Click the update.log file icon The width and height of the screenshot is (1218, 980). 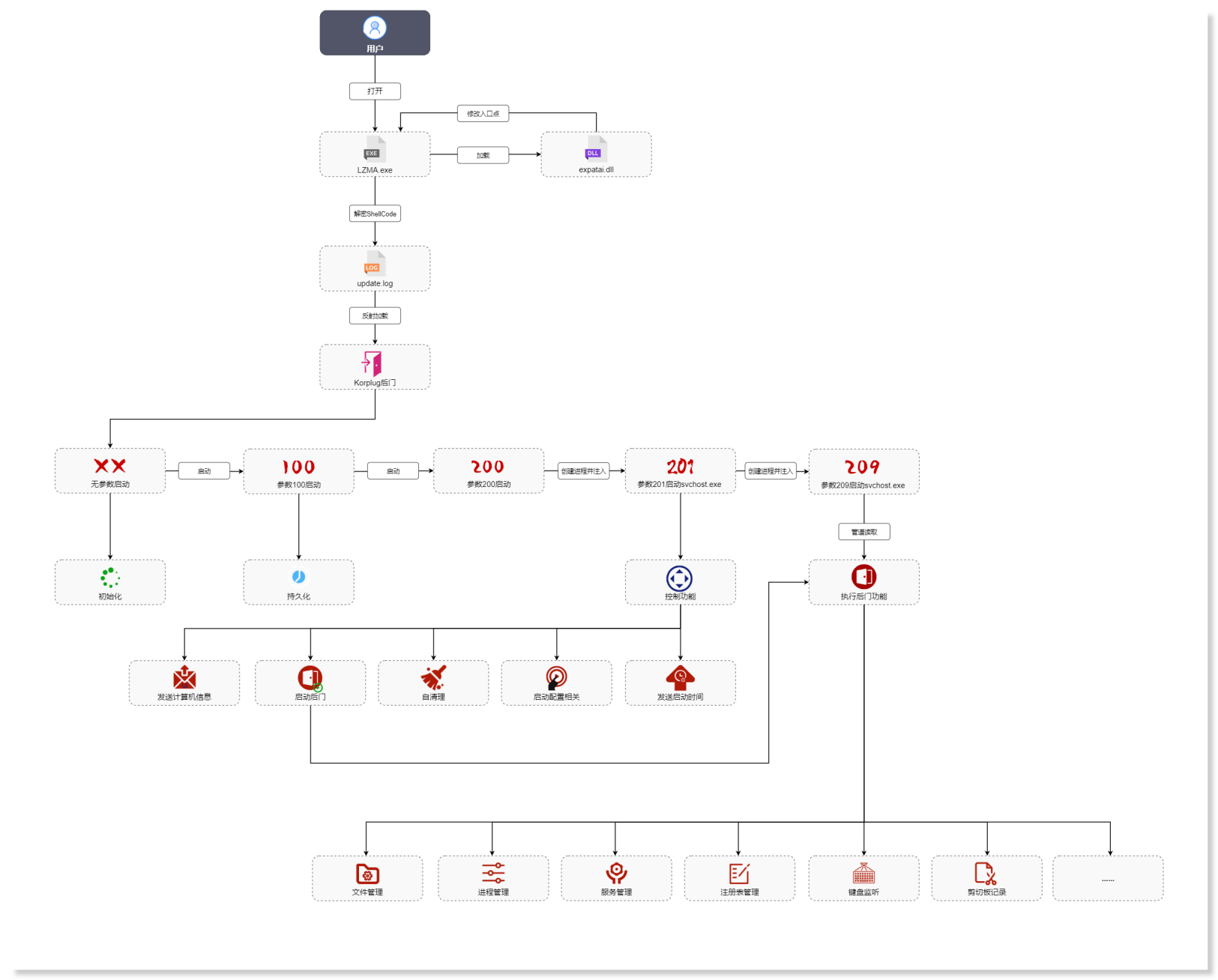375,263
